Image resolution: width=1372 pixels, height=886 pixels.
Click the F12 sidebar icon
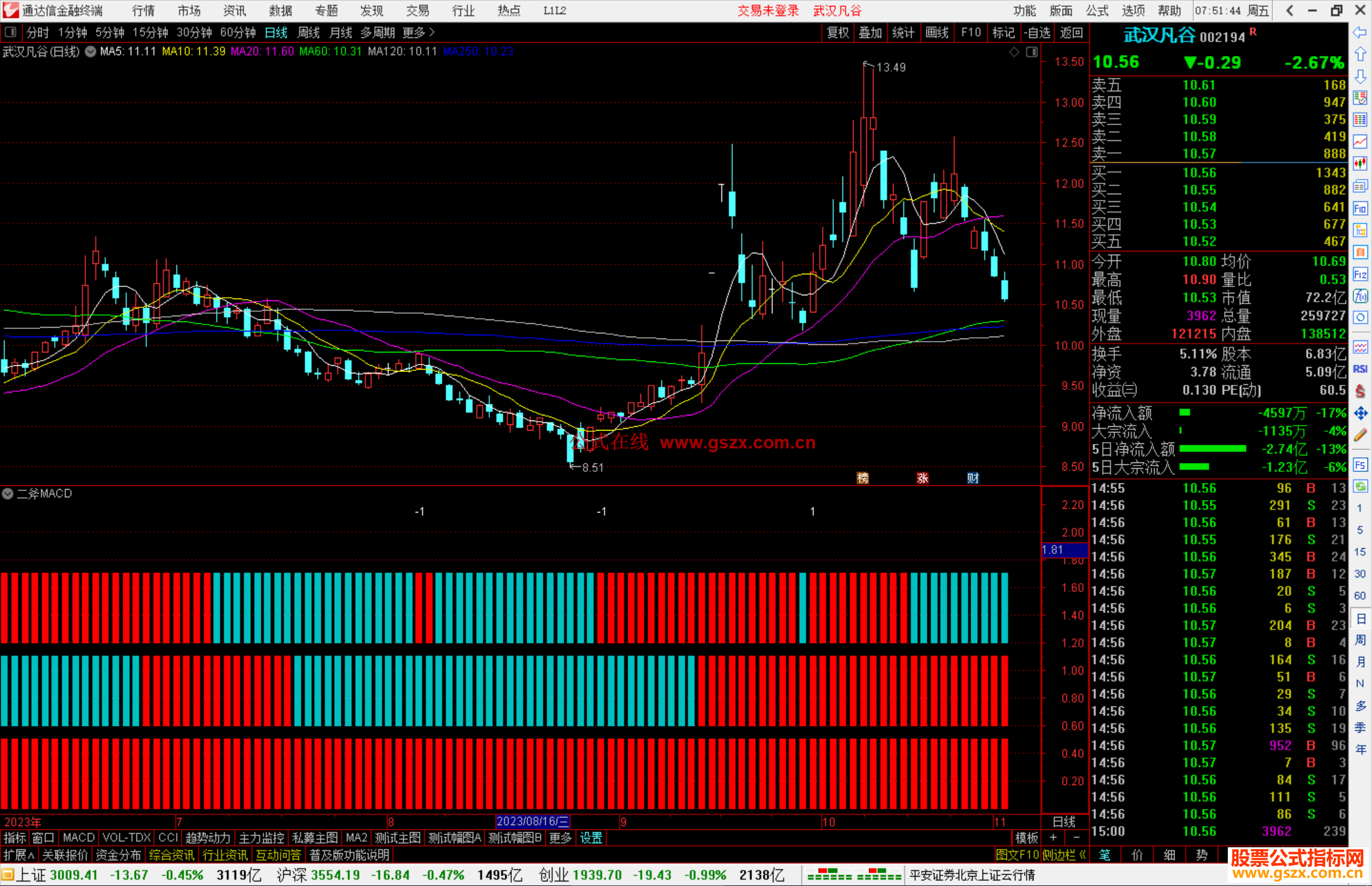point(1360,274)
